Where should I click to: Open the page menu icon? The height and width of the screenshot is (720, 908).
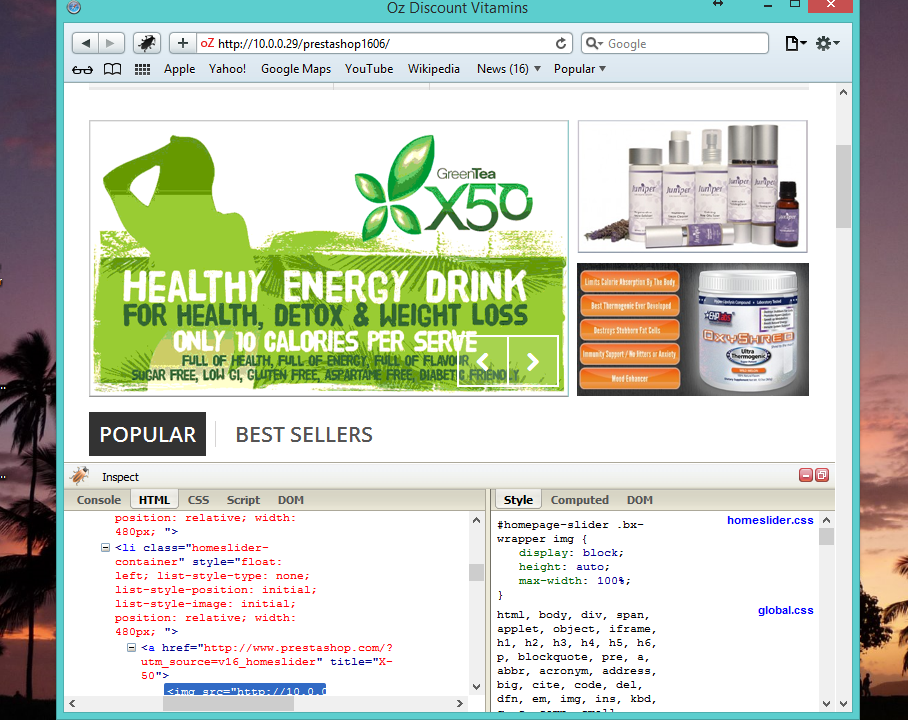coord(796,43)
